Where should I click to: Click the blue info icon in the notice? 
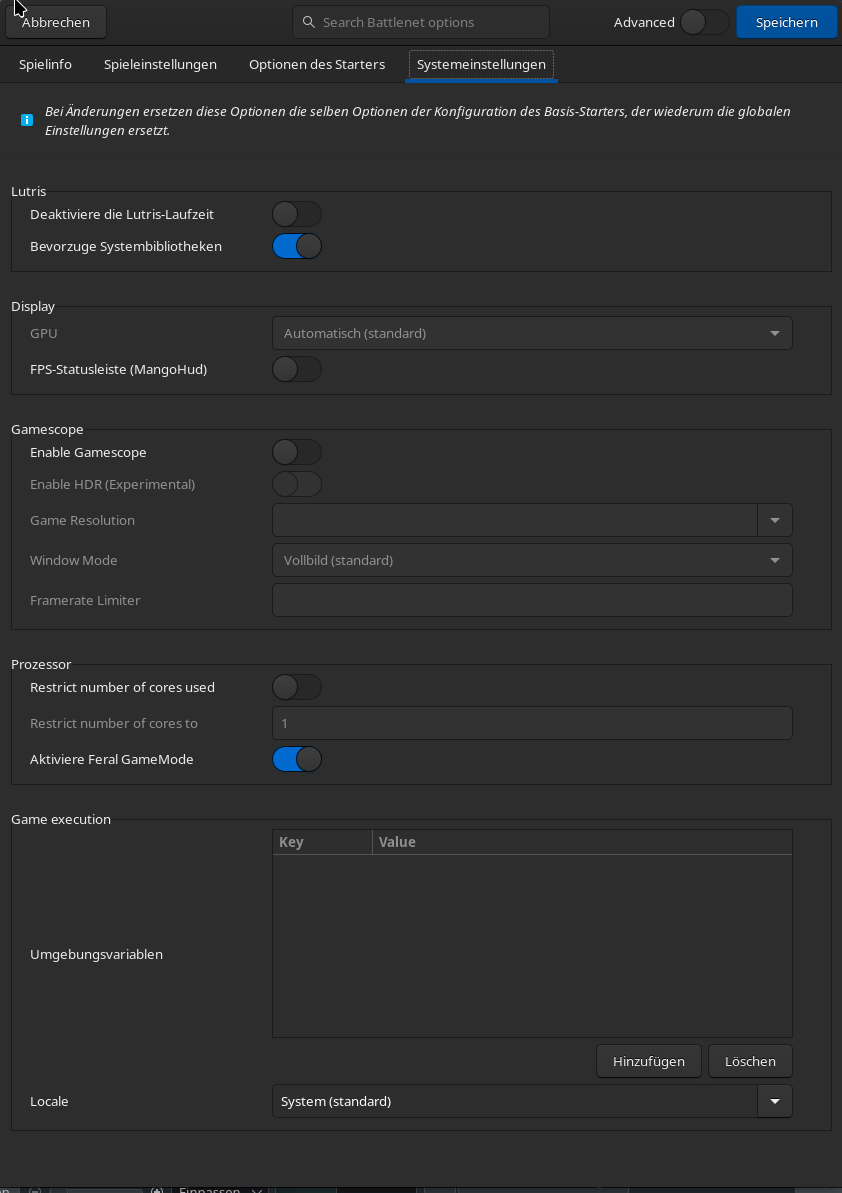(27, 120)
